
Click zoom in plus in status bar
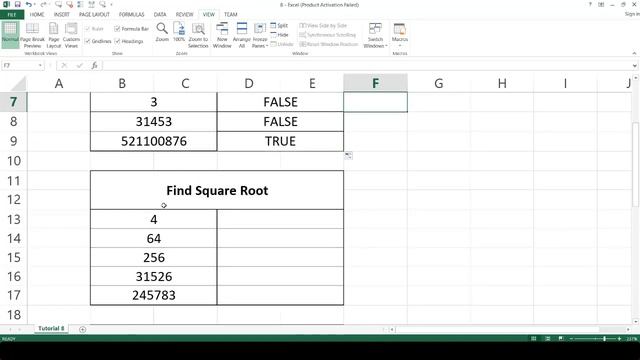click(x=619, y=339)
